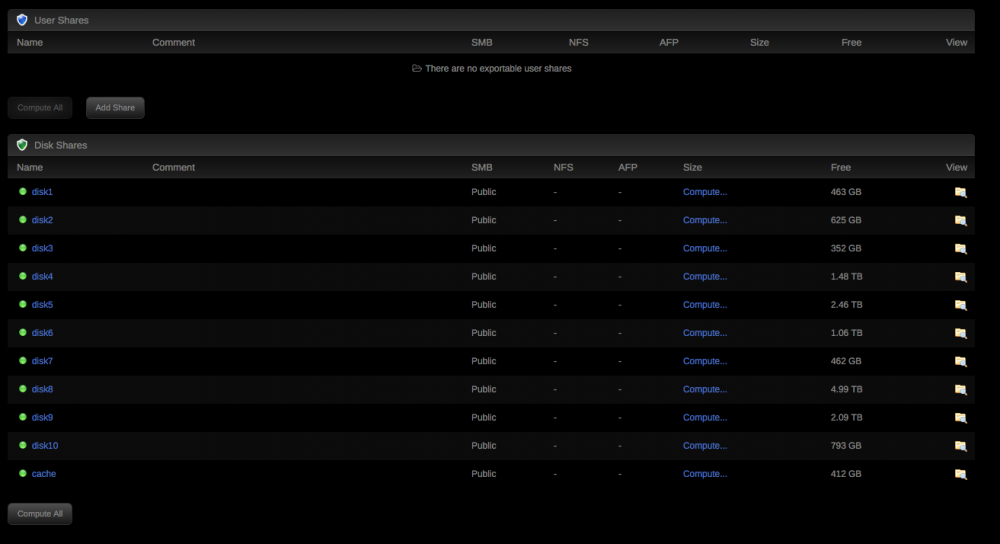This screenshot has height=544, width=1000.
Task: Open the disk9 share link
Action: [42, 417]
